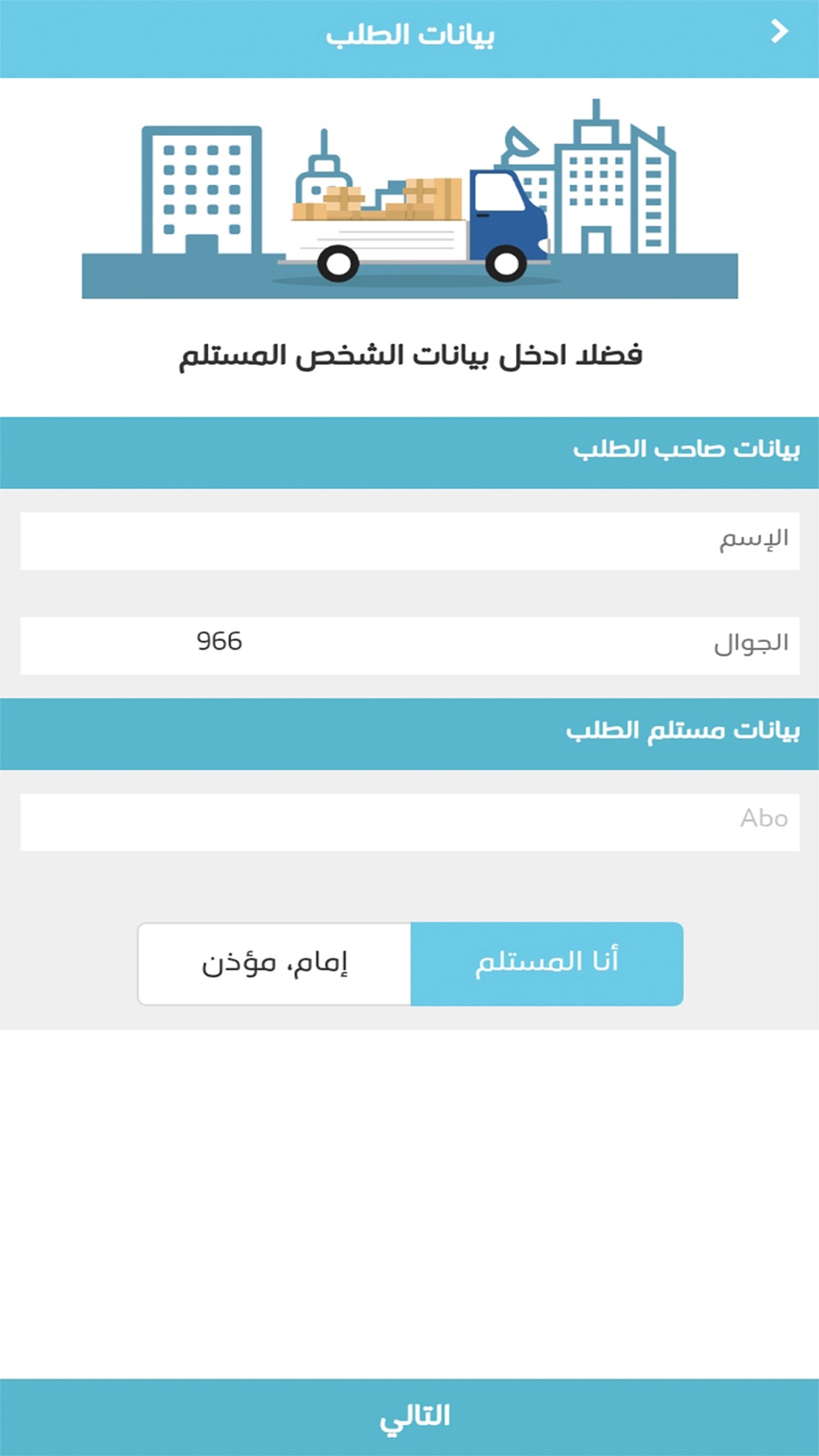The height and width of the screenshot is (1456, 819).
Task: Select the أنا المستلم option
Action: [546, 963]
